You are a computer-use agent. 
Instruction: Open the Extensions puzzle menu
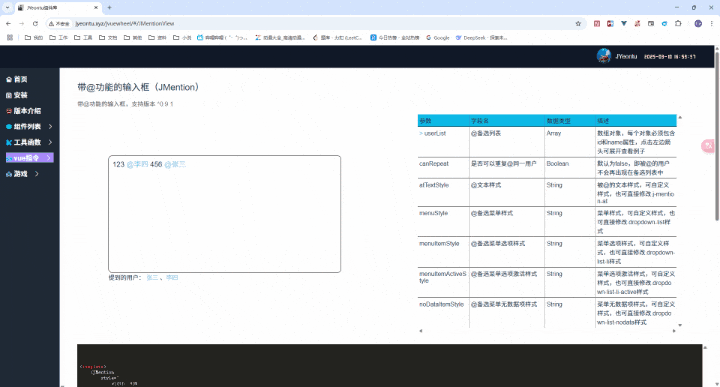pos(678,23)
